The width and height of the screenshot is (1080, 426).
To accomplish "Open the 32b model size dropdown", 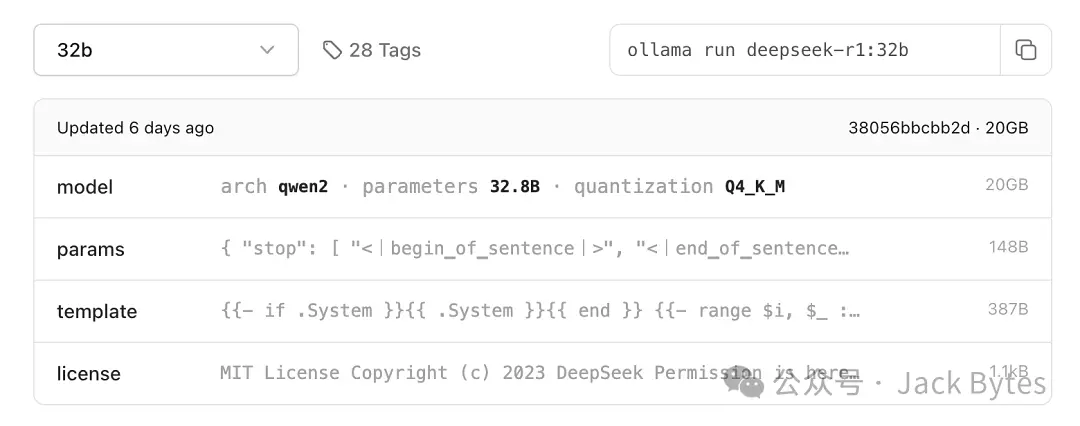I will click(x=166, y=50).
